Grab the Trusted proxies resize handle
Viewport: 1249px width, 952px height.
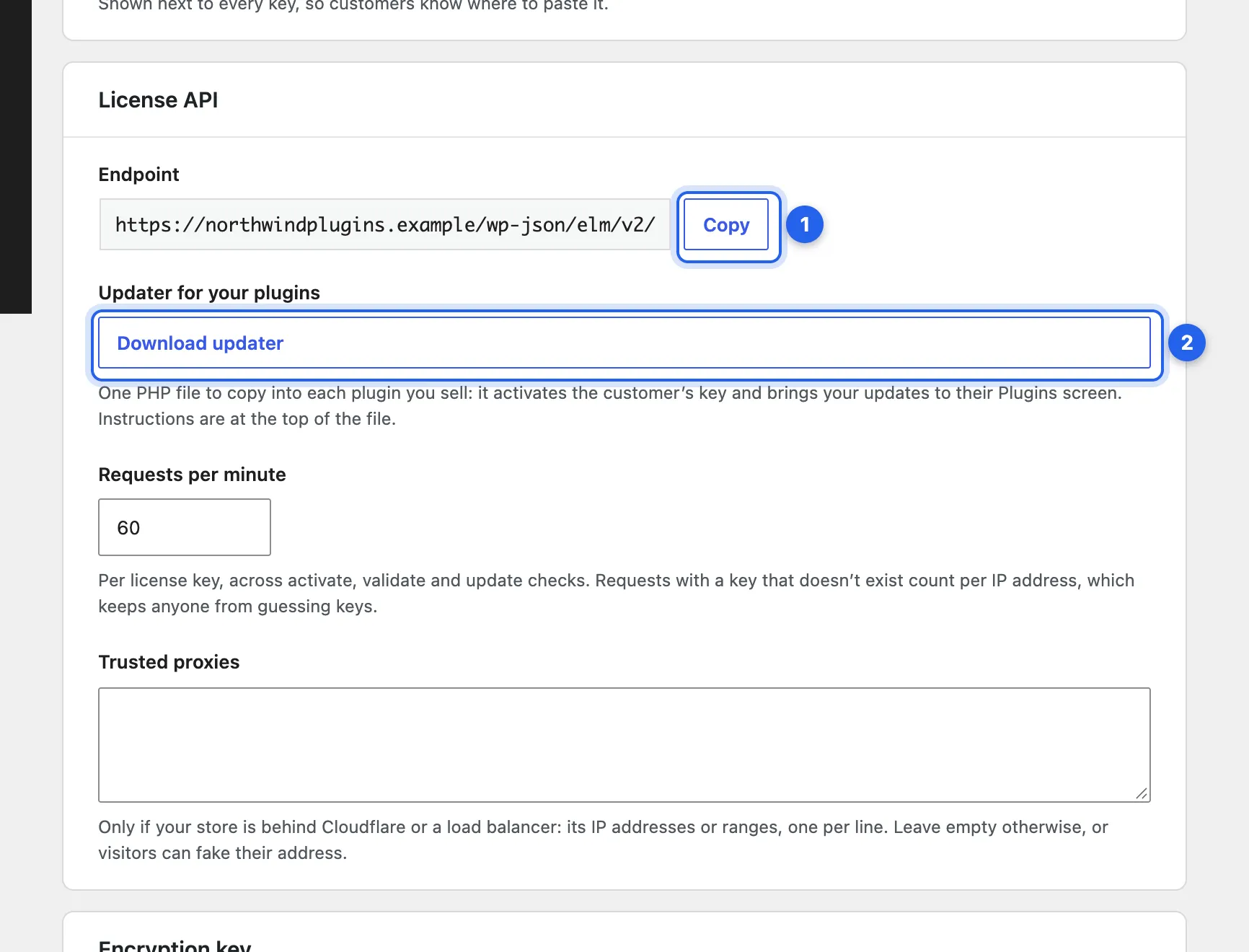(x=1142, y=793)
